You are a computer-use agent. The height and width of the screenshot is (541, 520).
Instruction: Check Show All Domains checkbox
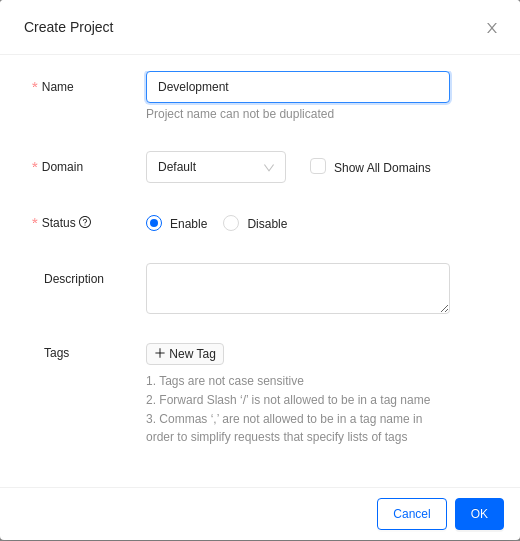point(318,166)
